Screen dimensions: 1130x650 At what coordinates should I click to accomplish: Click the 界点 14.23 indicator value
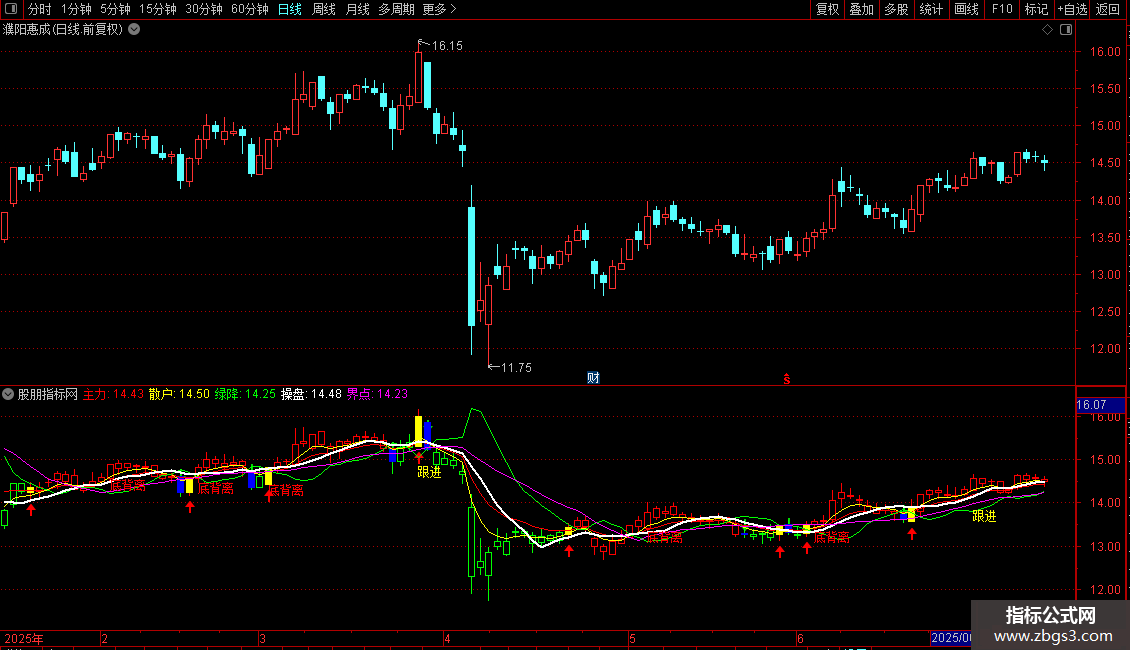(x=378, y=394)
